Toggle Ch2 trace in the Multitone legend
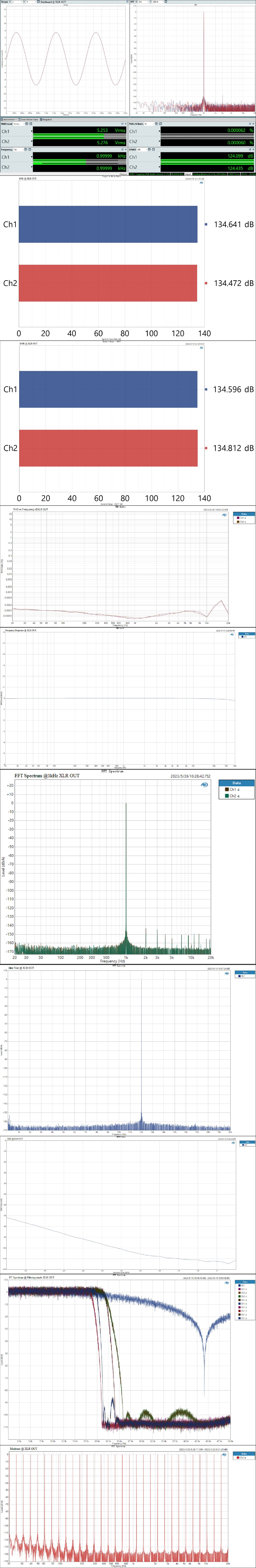256x1568 pixels. tap(242, 1458)
